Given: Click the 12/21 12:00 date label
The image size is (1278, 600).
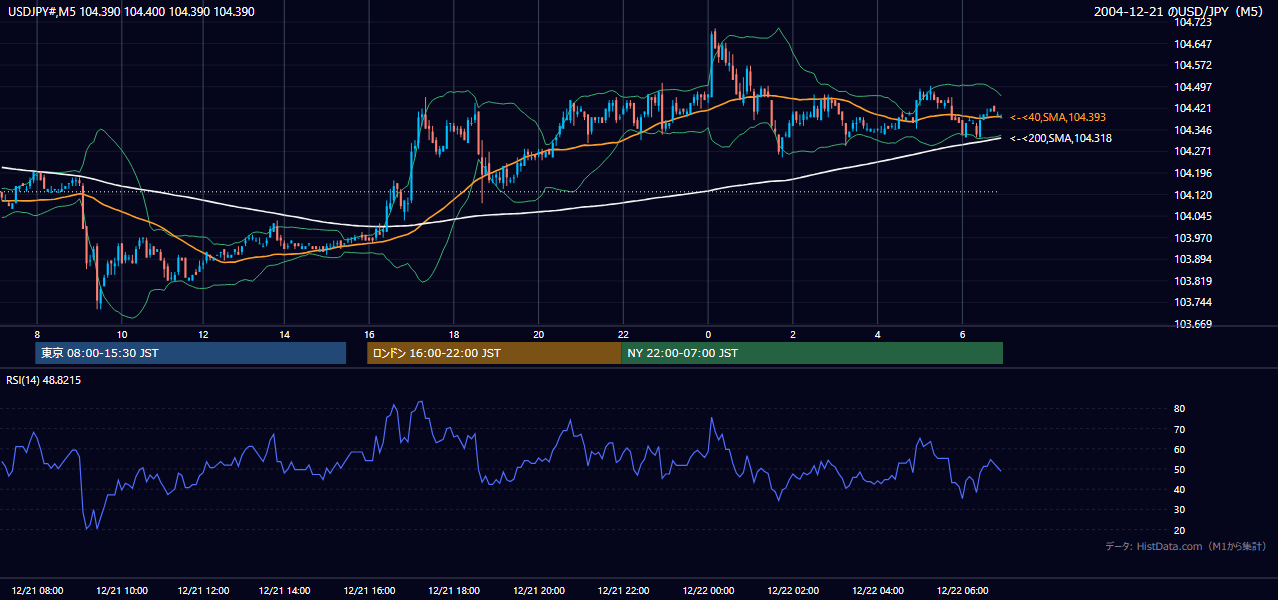Looking at the screenshot, I should [203, 591].
